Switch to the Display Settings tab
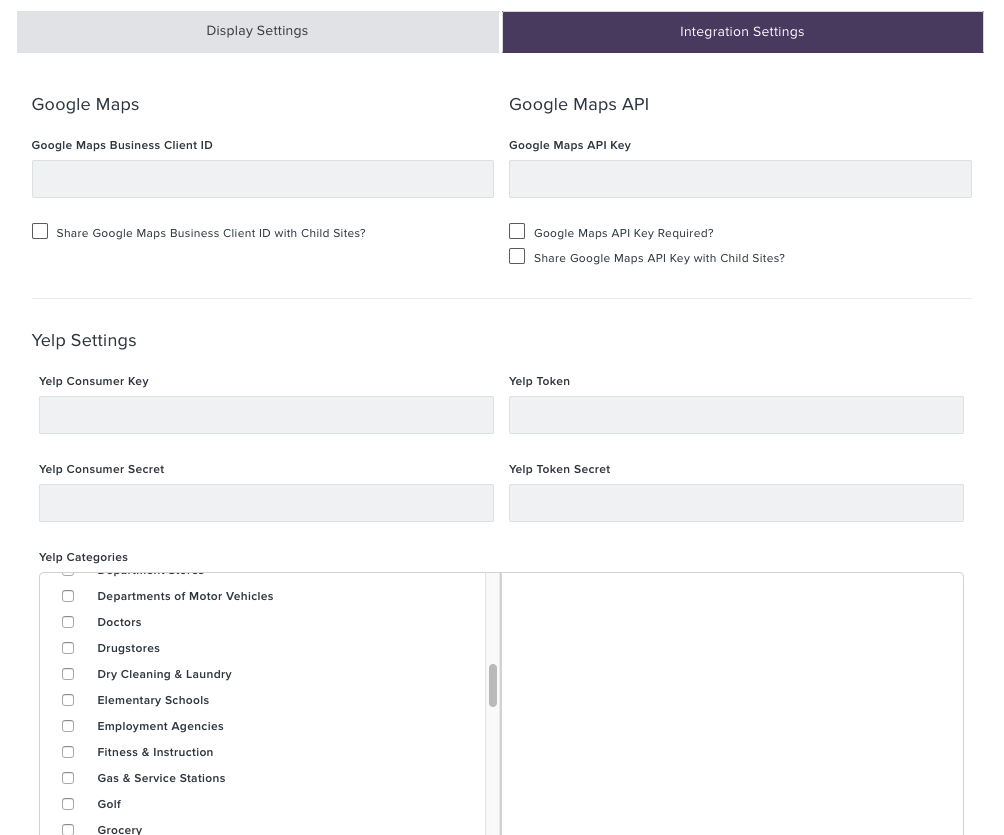This screenshot has width=1004, height=835. pyautogui.click(x=257, y=31)
